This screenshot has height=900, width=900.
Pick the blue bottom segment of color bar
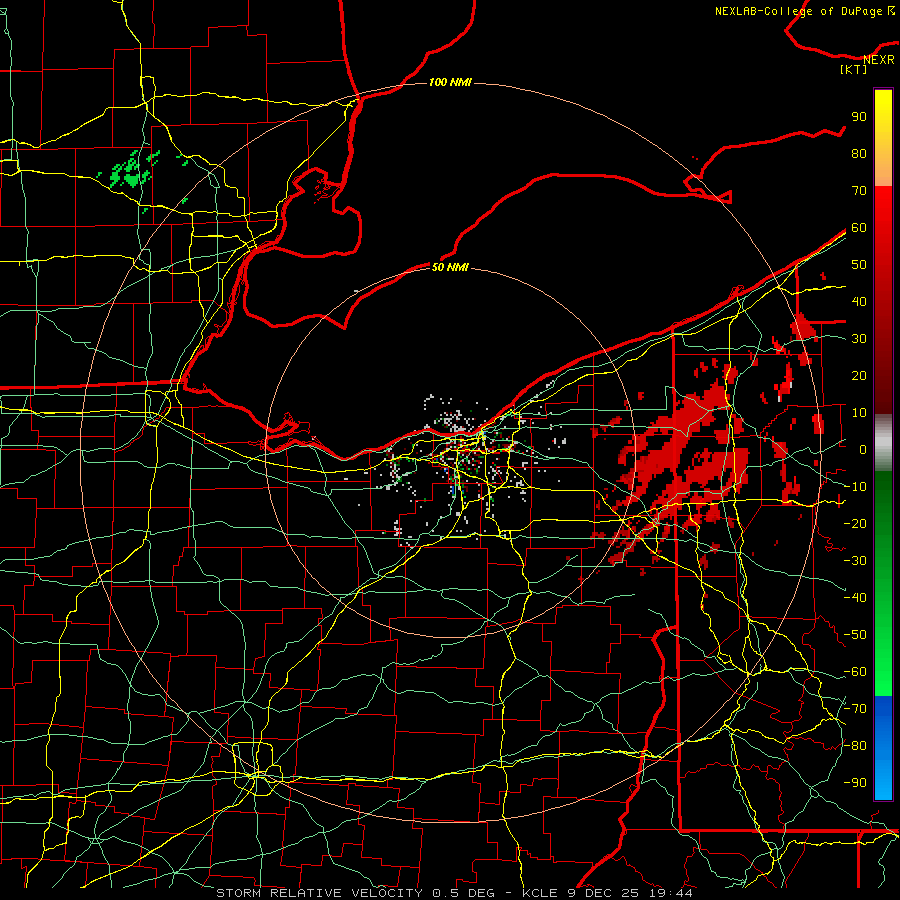pos(883,748)
